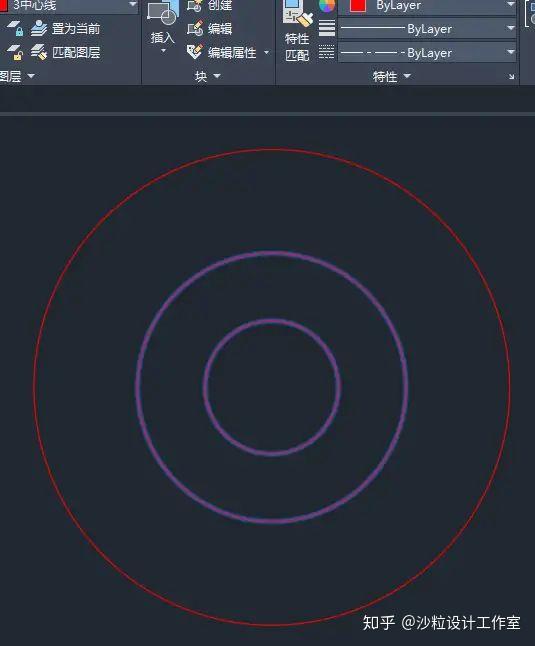Click the lineweight lines icon
This screenshot has width=535, height=646.
(x=327, y=28)
